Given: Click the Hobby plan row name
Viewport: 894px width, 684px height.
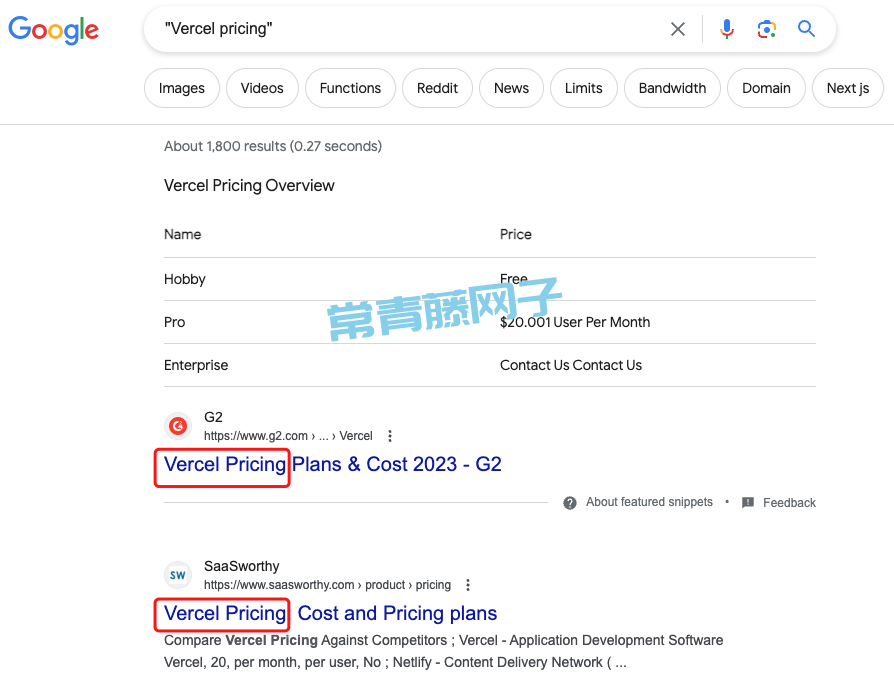Looking at the screenshot, I should click(x=185, y=279).
